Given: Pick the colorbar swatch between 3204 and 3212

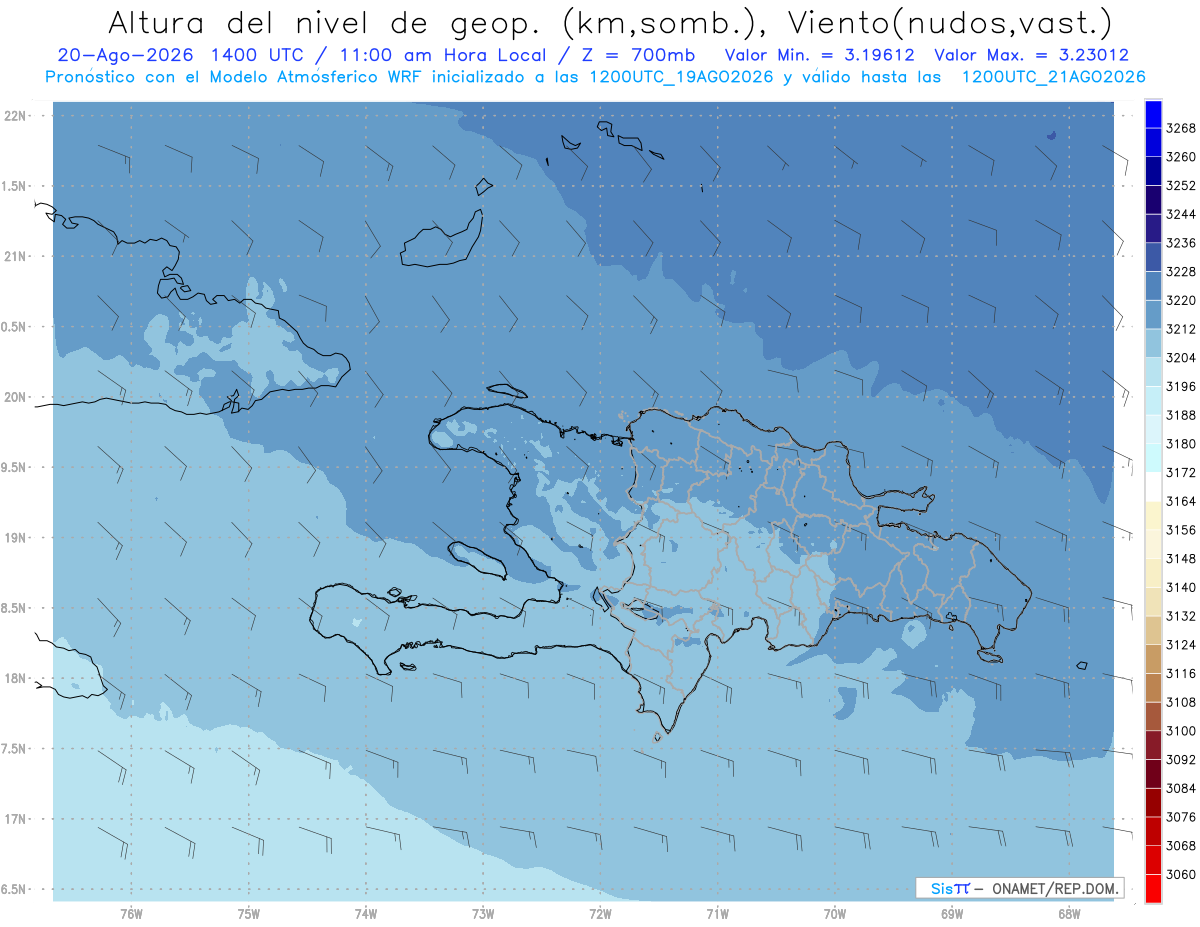Looking at the screenshot, I should click(1153, 342).
